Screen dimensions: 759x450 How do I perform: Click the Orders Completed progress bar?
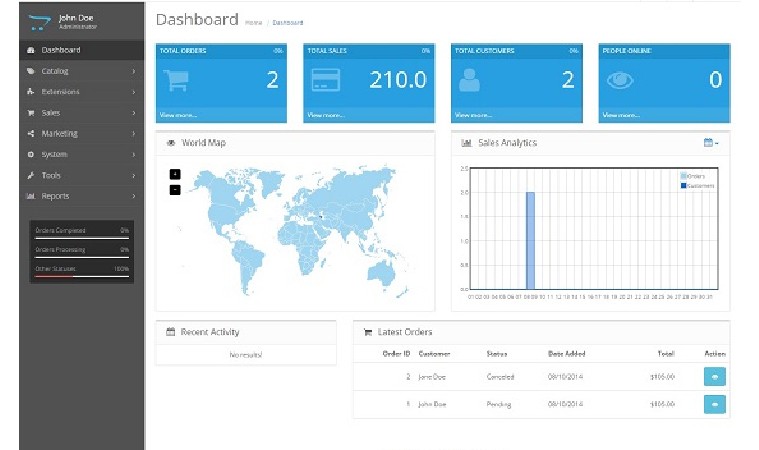pyautogui.click(x=82, y=238)
